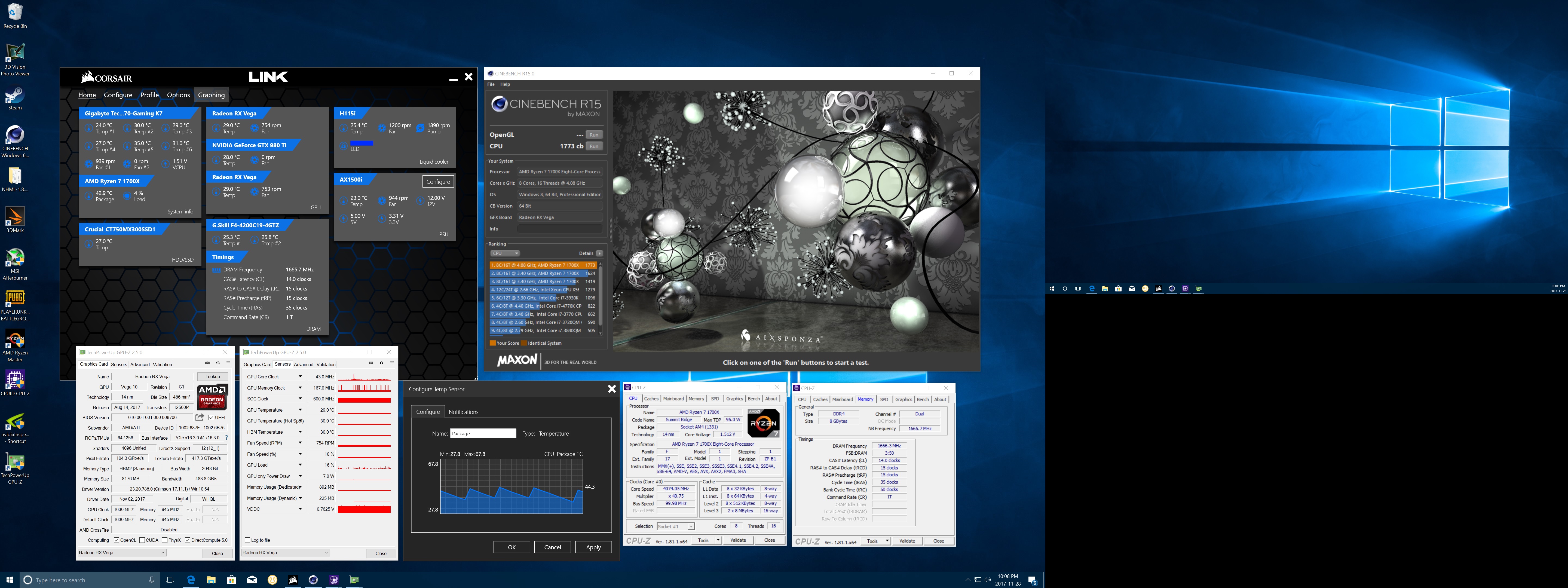Open the Tools dropdown arrow in the CPU-Z Memory tab window
The image size is (1568, 588).
pos(887,541)
